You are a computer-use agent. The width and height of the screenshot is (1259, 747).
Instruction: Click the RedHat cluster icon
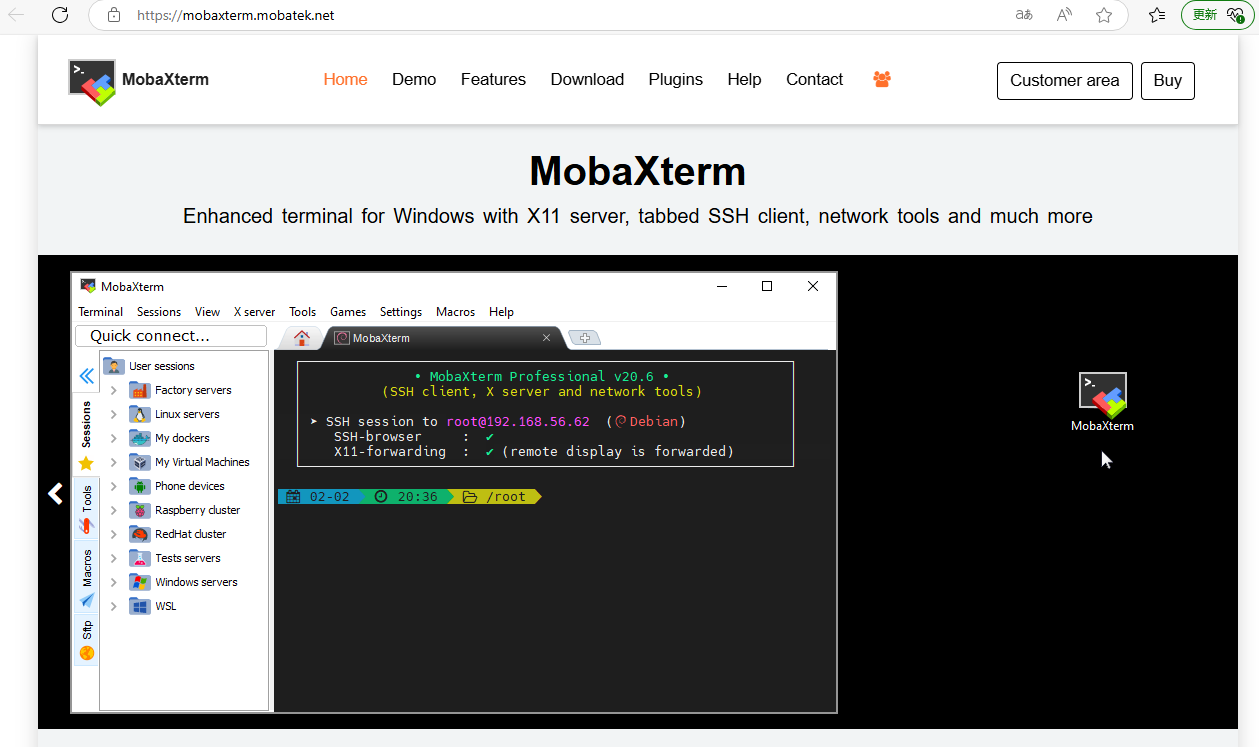[x=140, y=534]
